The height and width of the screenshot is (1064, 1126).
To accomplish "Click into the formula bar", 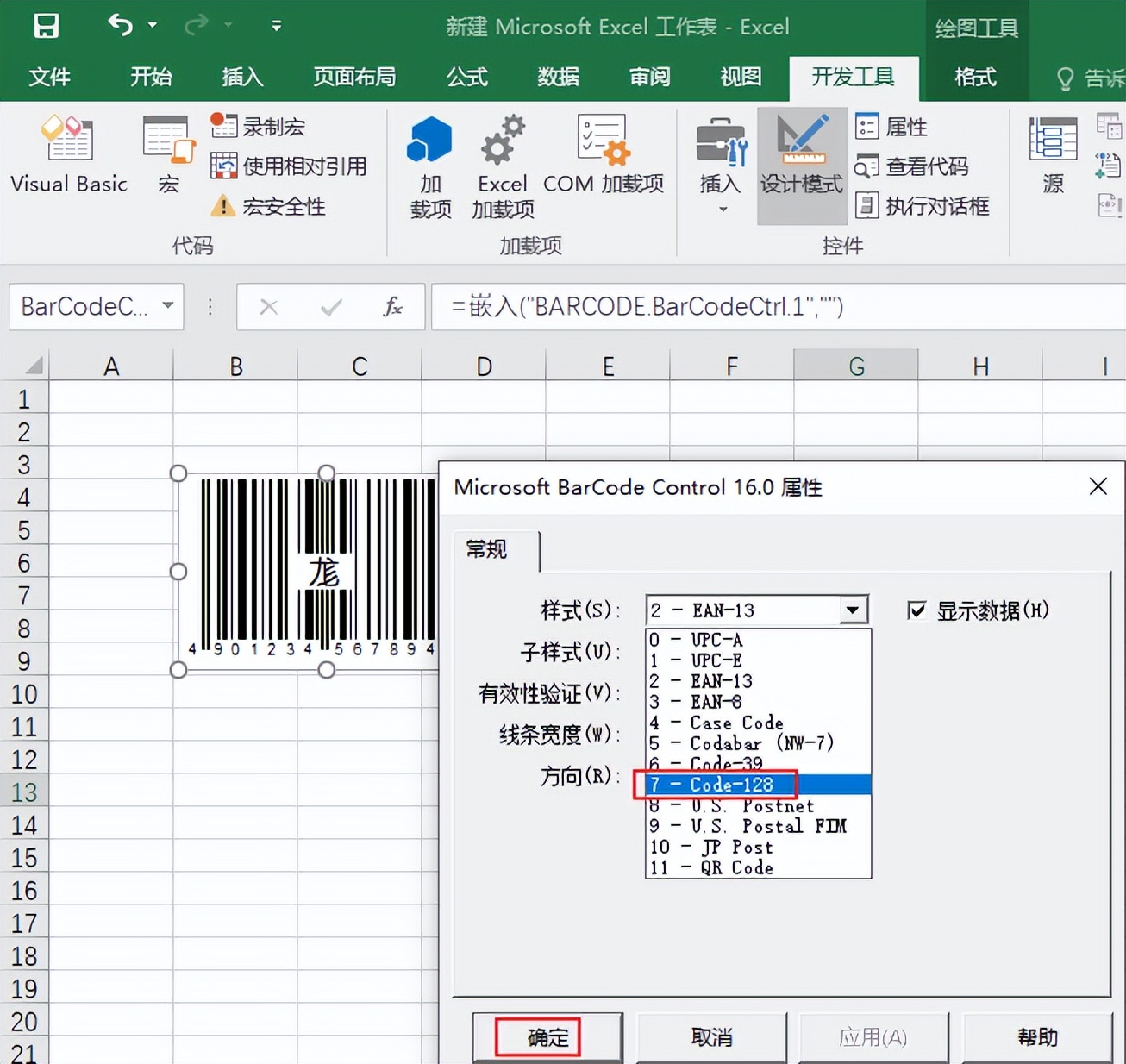I will click(x=779, y=306).
